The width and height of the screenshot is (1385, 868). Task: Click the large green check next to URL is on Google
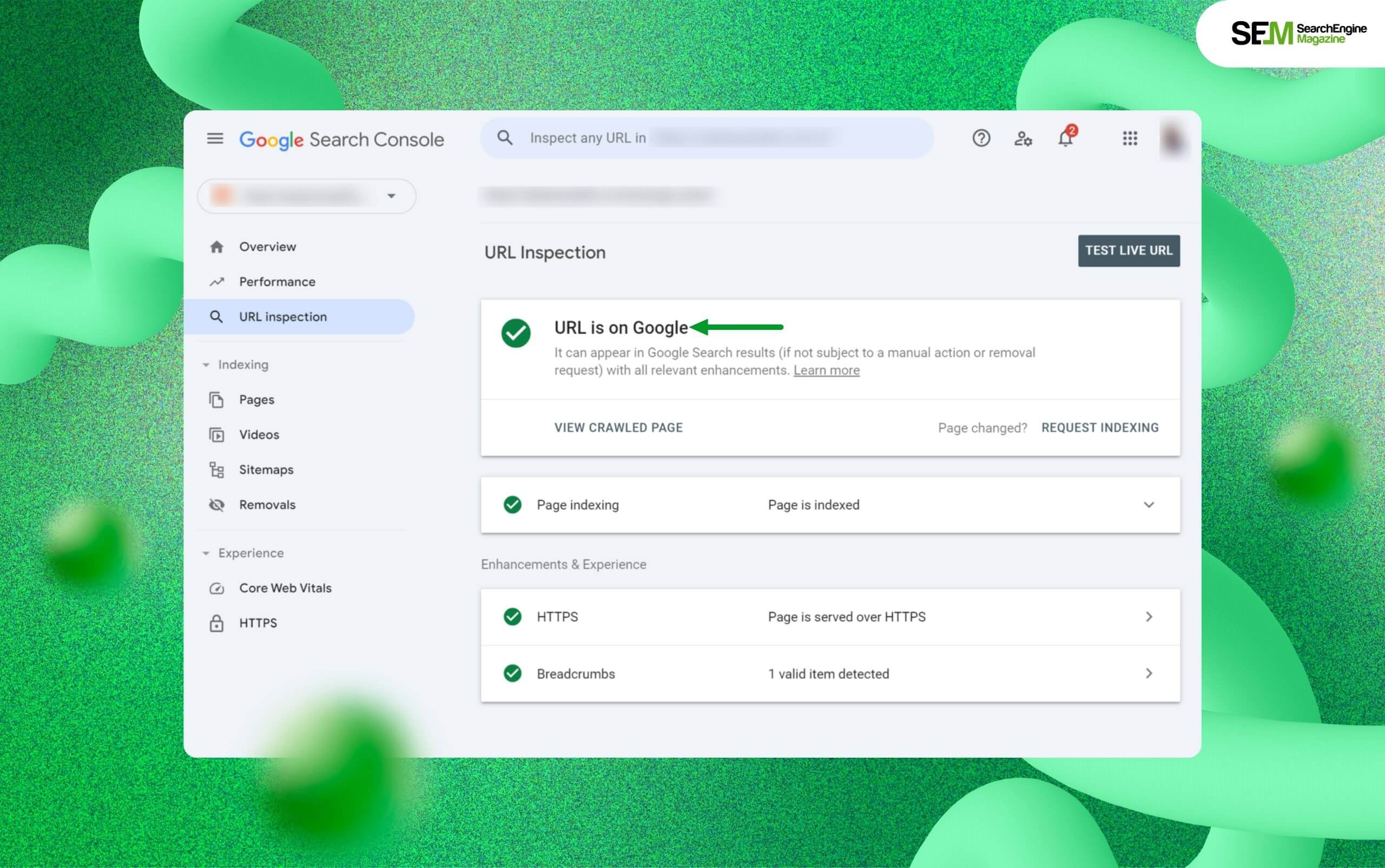[x=516, y=334]
